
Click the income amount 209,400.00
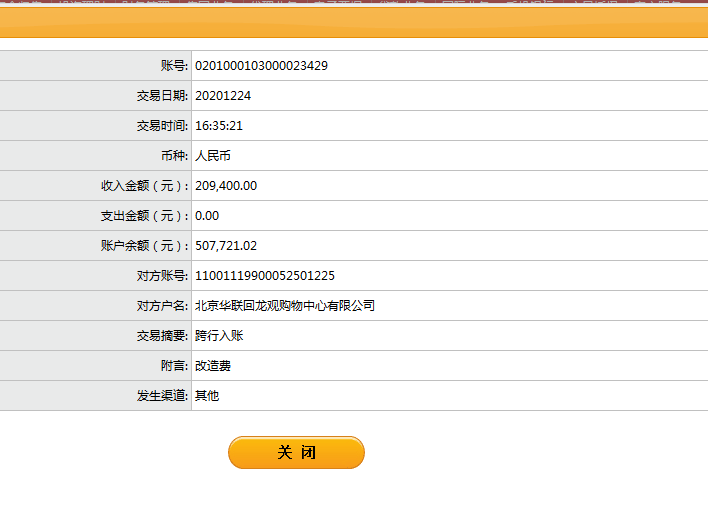point(226,186)
